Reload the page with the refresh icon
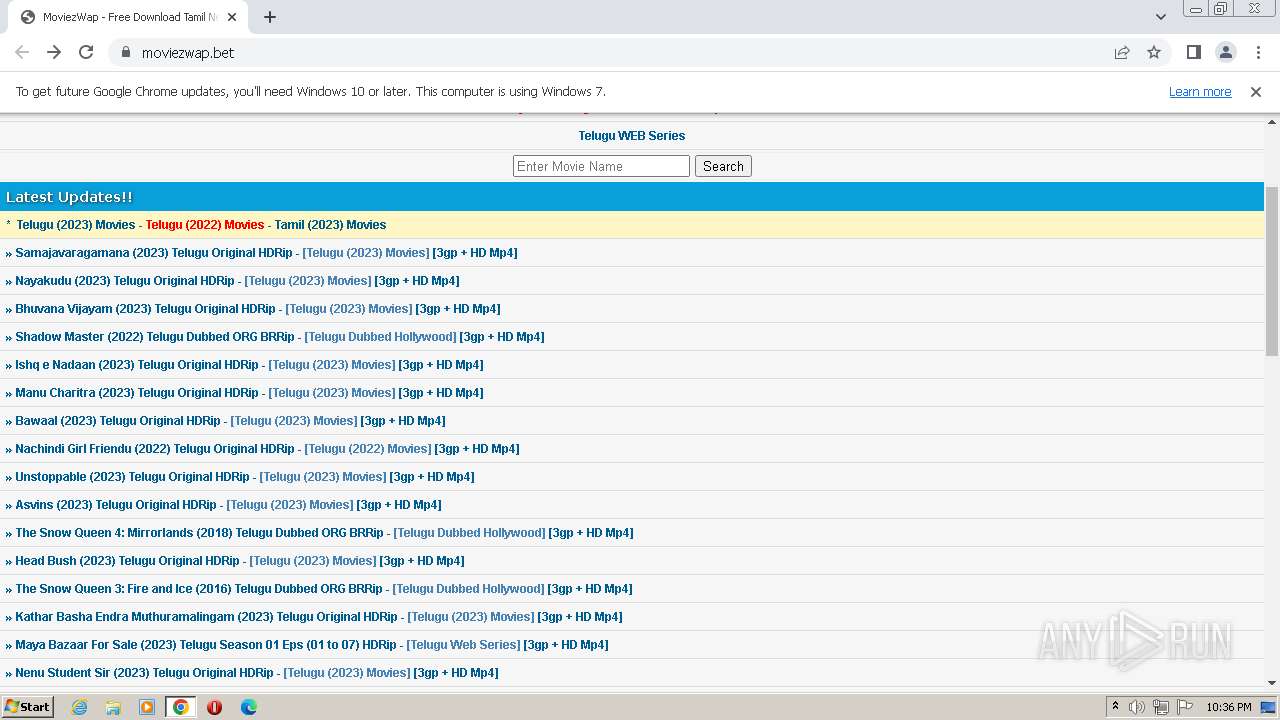 tap(86, 52)
